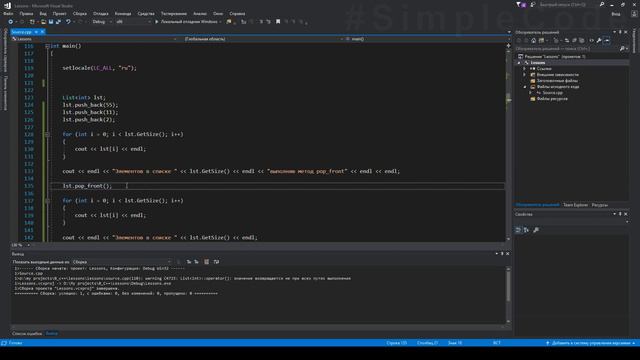Image resolution: width=640 pixels, height=360 pixels.
Task: Open the editor zoom level dropdown
Action: click(x=20, y=245)
